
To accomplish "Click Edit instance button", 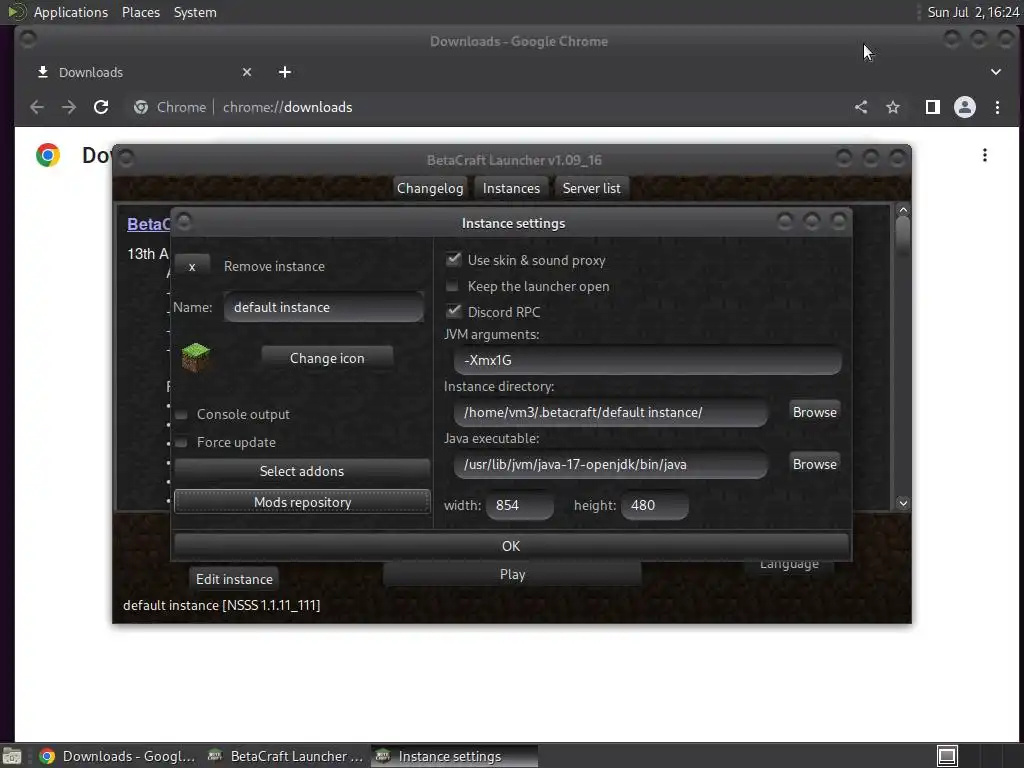I will (234, 579).
